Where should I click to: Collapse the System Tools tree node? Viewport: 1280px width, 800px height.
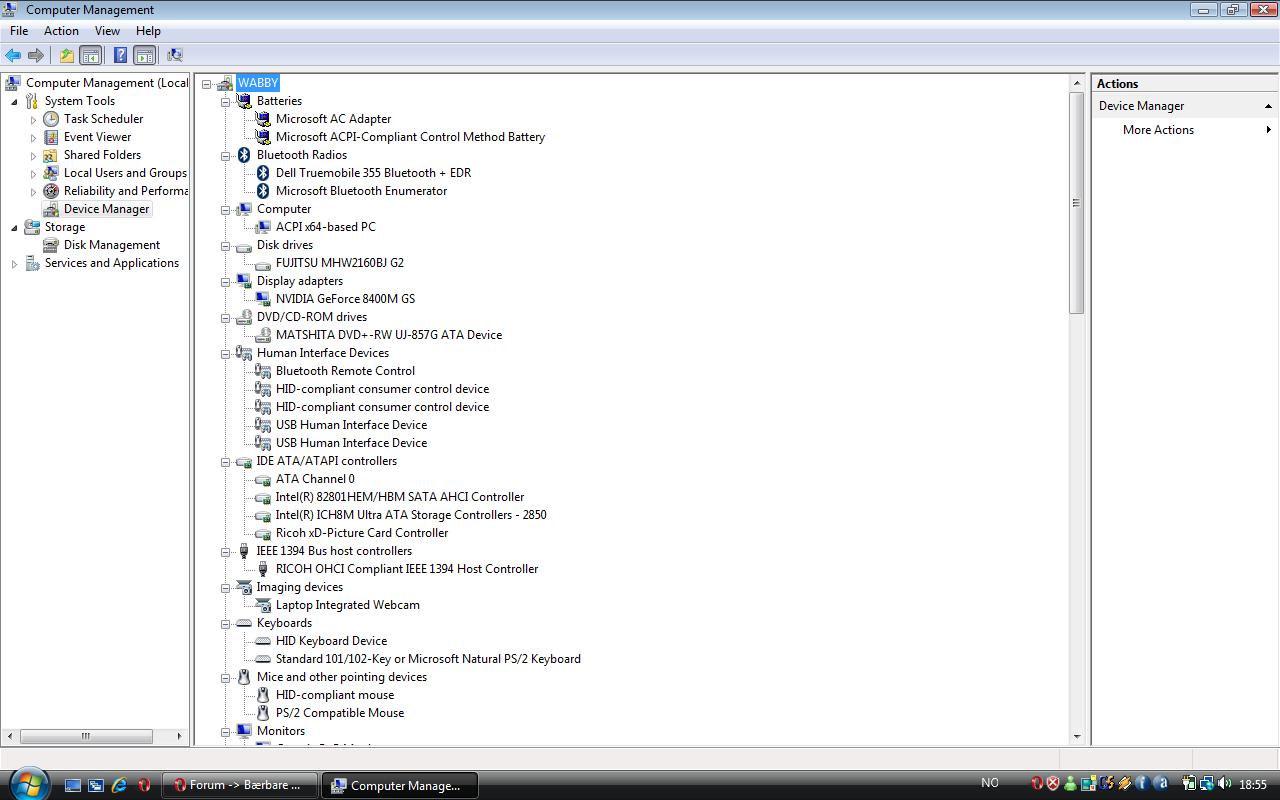(14, 101)
